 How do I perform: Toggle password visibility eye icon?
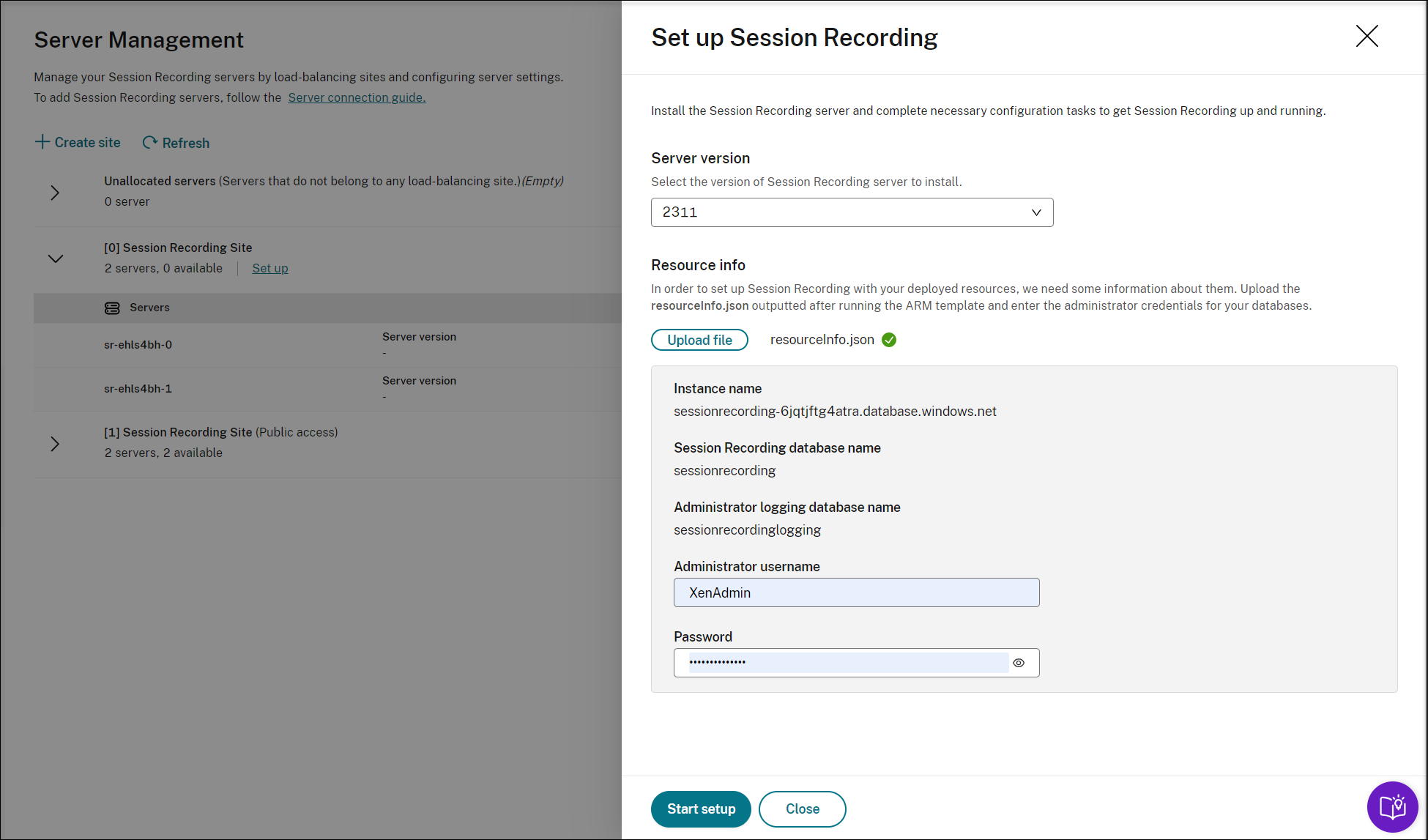tap(1019, 663)
